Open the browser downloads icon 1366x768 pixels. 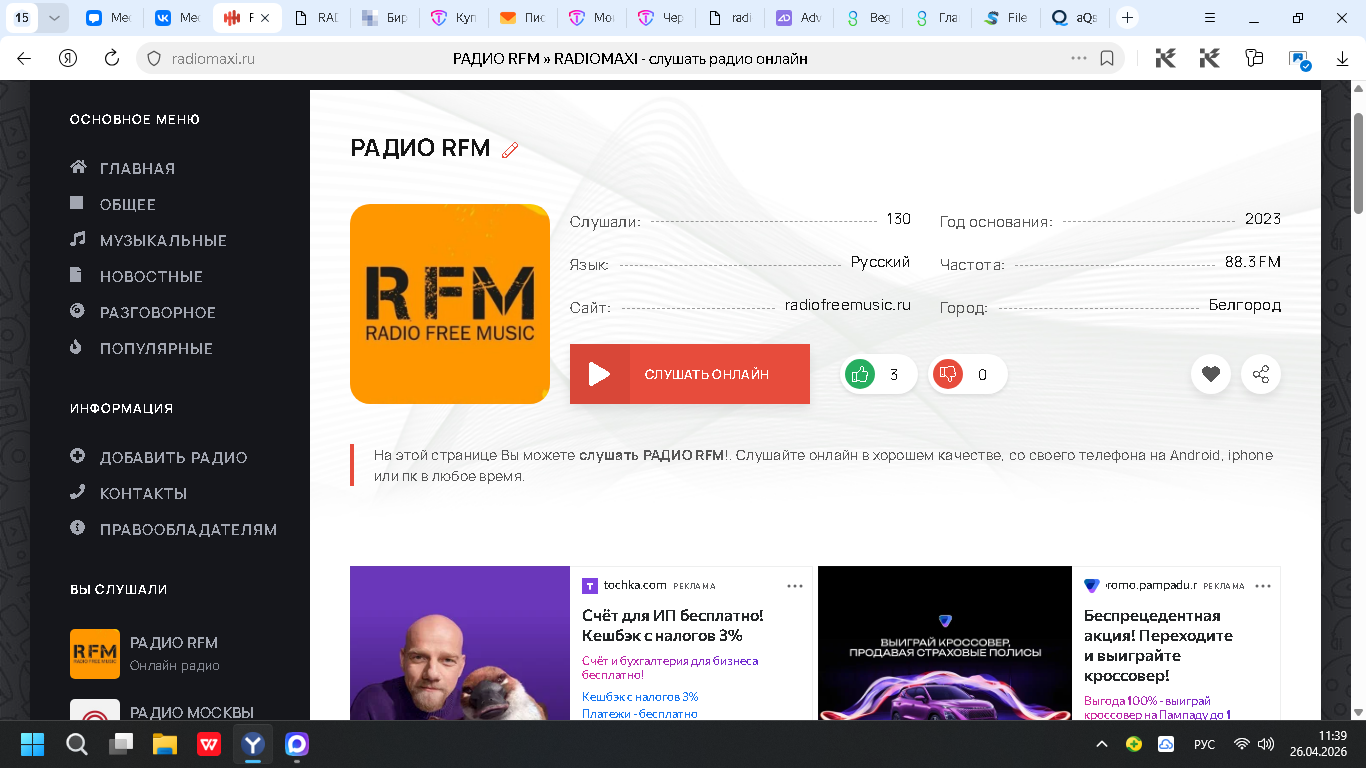(1343, 59)
